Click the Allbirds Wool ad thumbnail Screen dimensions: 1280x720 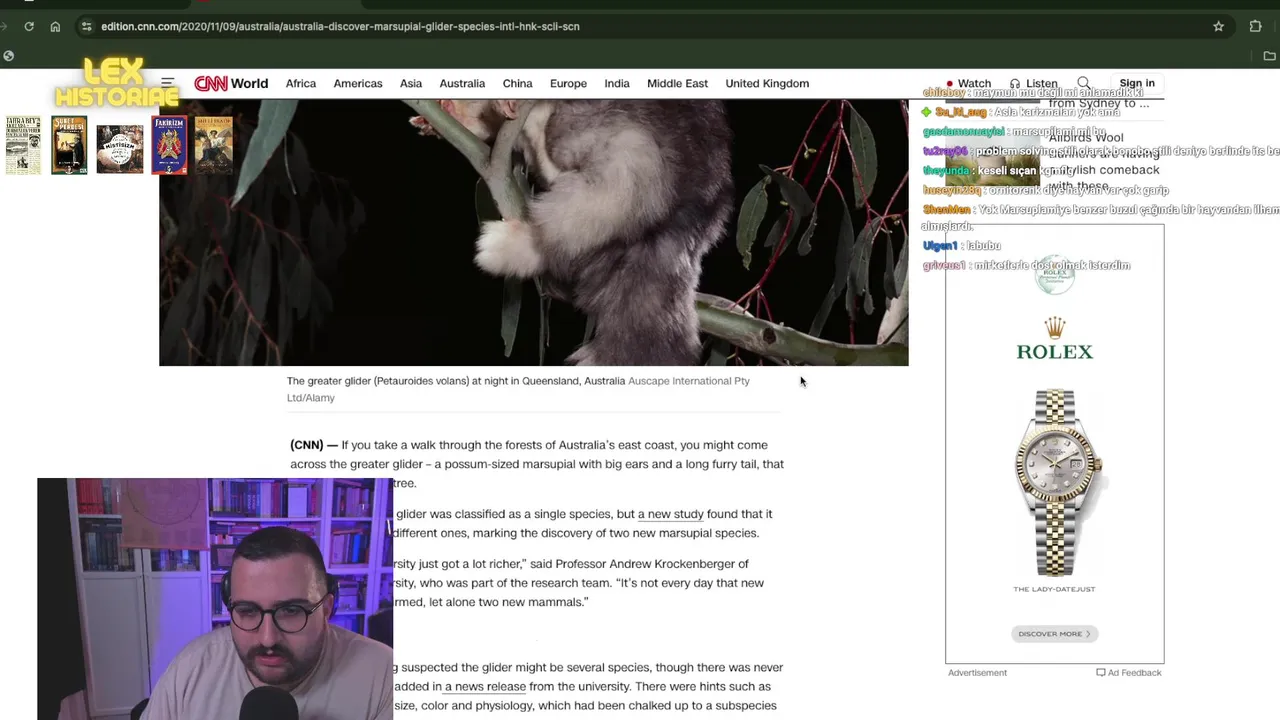[993, 160]
